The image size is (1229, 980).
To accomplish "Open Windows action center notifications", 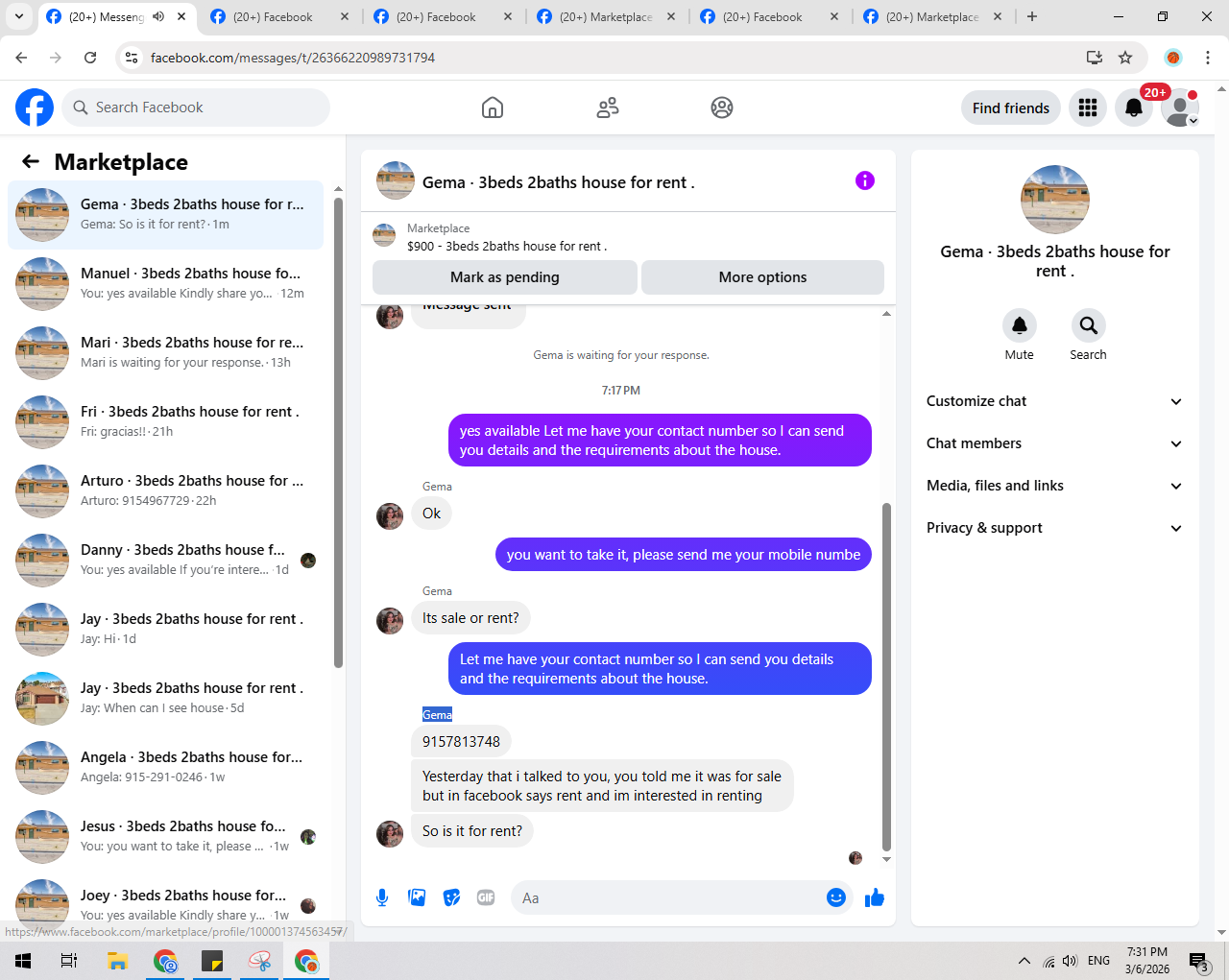I will (x=1198, y=961).
